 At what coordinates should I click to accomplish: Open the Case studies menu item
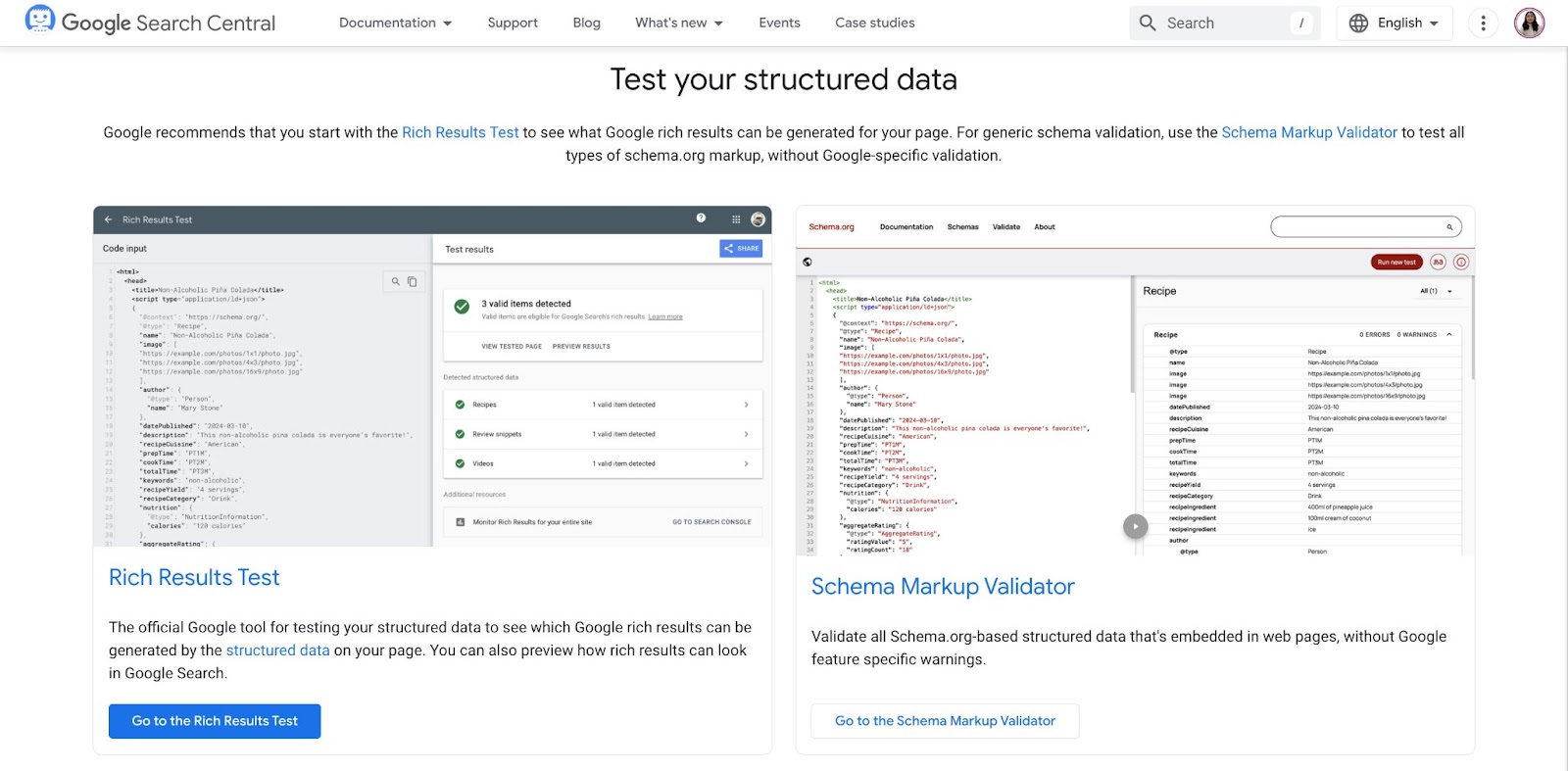875,23
